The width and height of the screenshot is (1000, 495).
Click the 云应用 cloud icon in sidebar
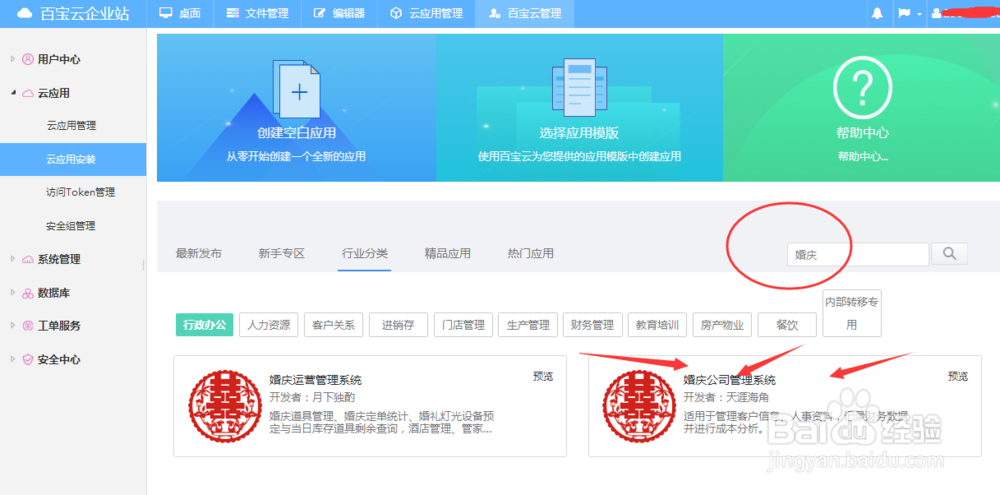(27, 93)
